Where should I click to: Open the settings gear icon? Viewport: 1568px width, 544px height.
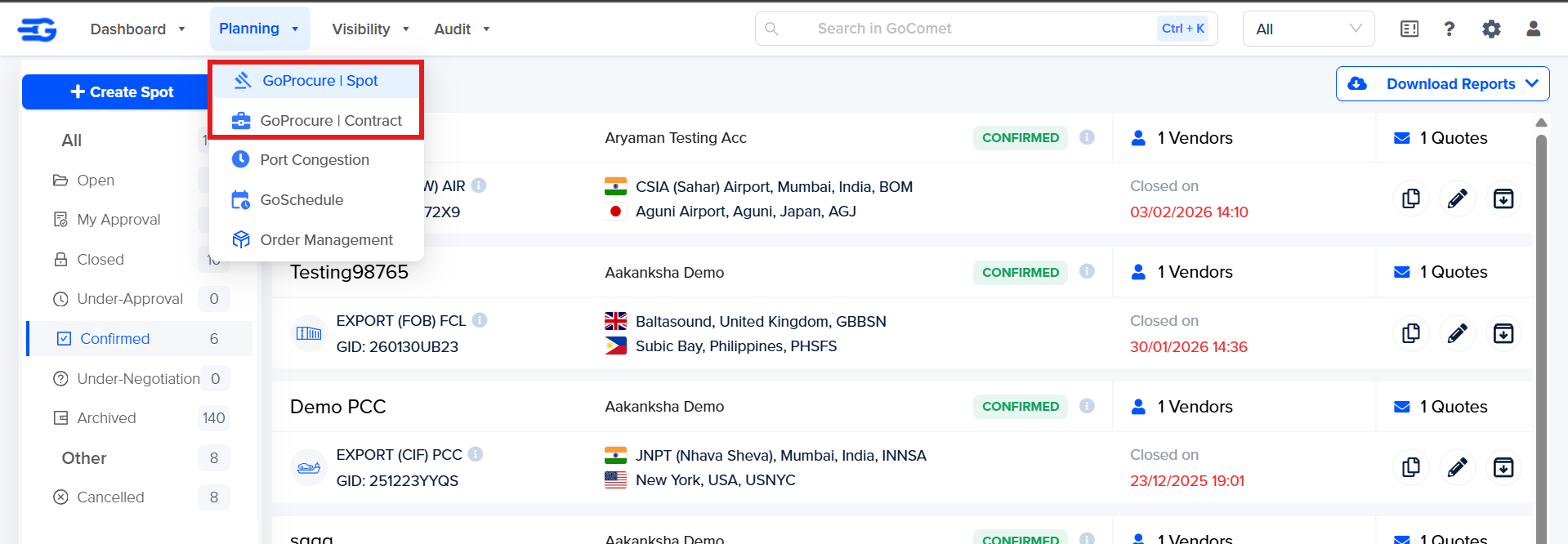pyautogui.click(x=1491, y=29)
